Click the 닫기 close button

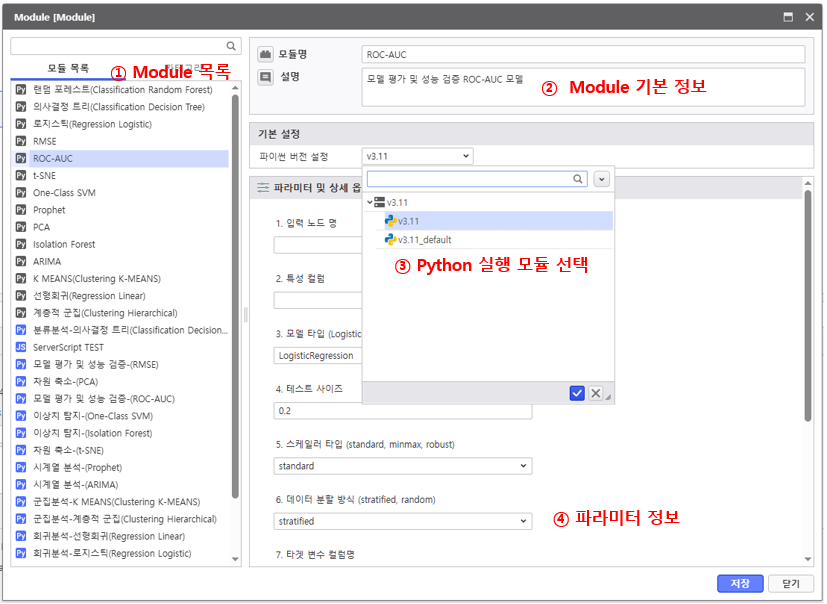790,584
